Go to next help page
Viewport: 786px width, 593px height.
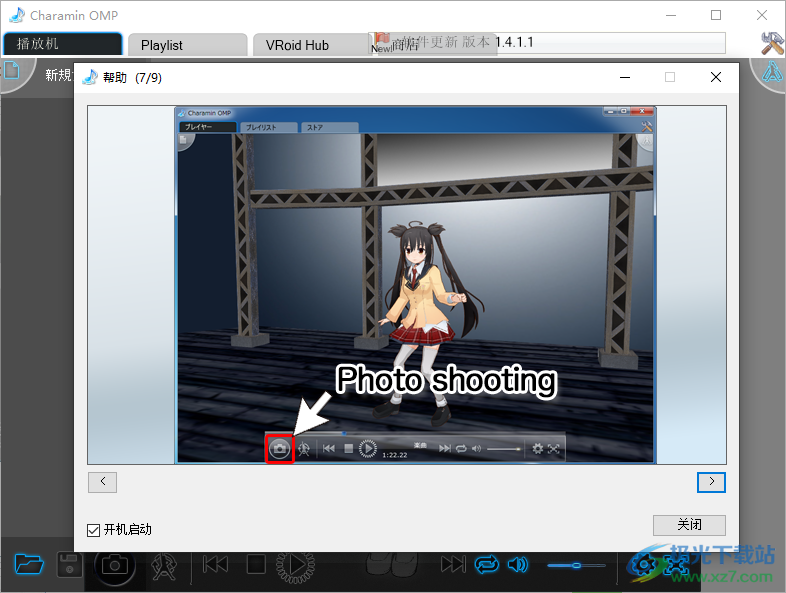pos(711,482)
